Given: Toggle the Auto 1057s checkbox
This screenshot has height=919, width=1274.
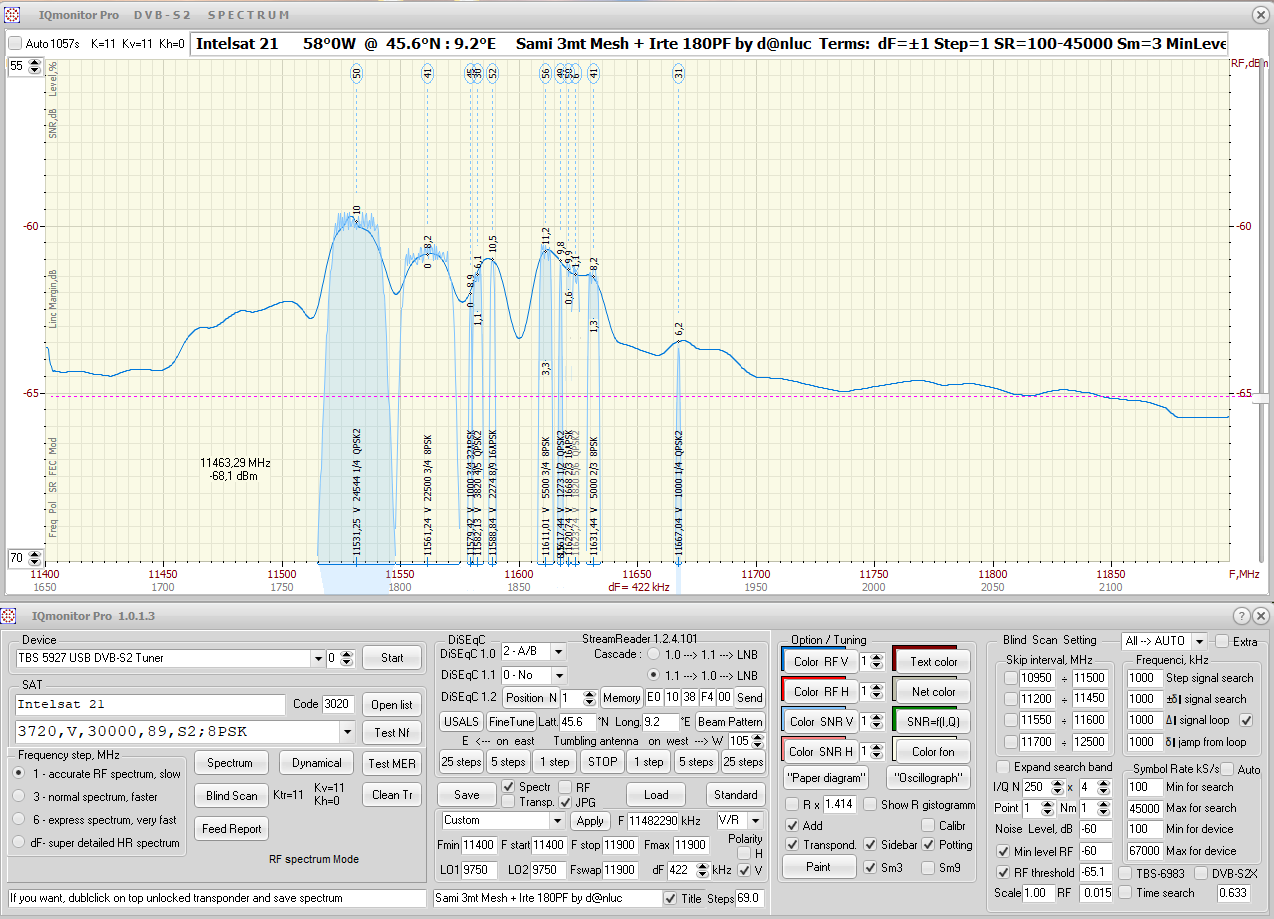Looking at the screenshot, I should coord(15,44).
